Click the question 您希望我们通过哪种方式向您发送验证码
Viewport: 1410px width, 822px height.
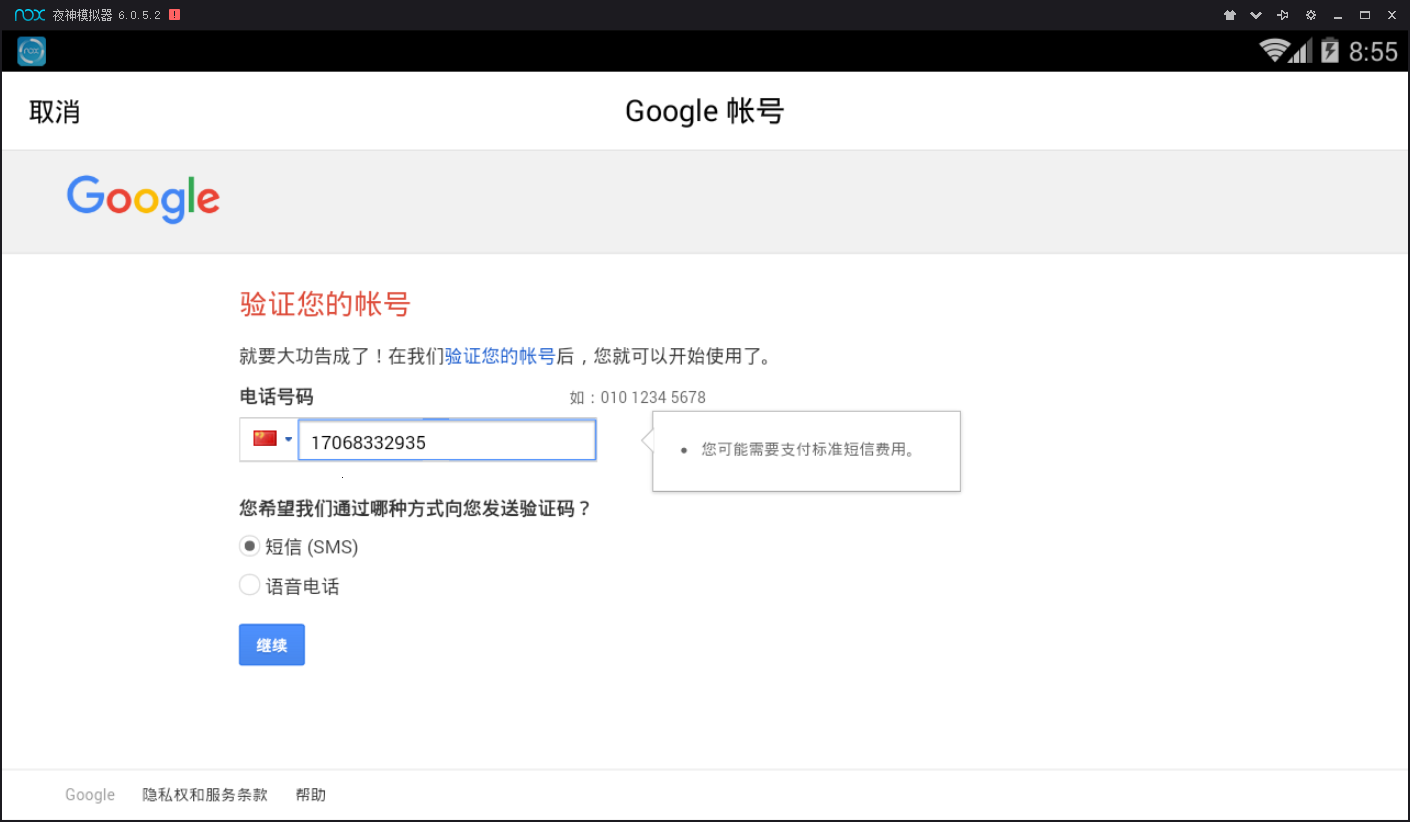tap(416, 509)
